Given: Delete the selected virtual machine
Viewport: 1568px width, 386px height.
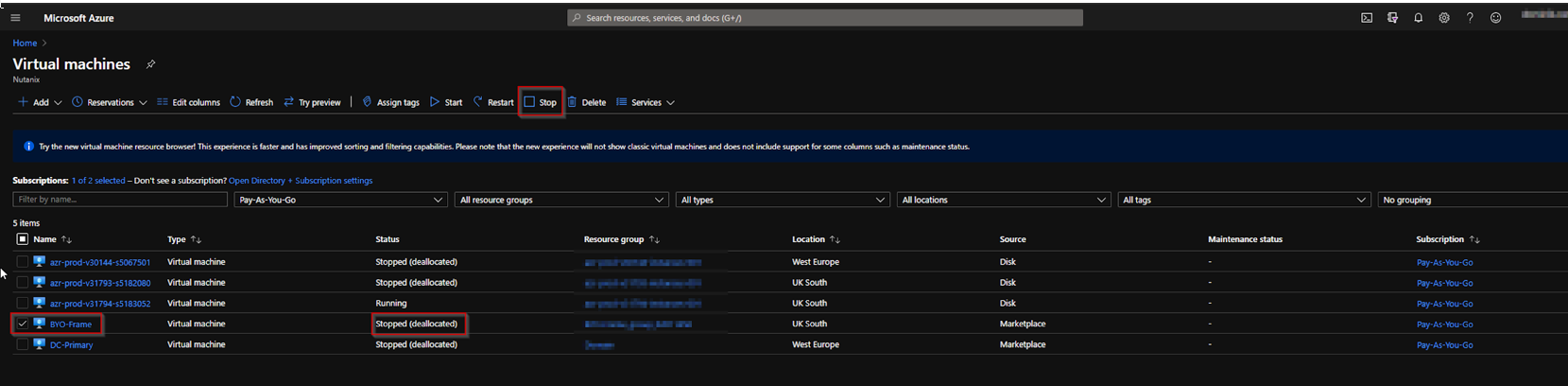Looking at the screenshot, I should [586, 102].
